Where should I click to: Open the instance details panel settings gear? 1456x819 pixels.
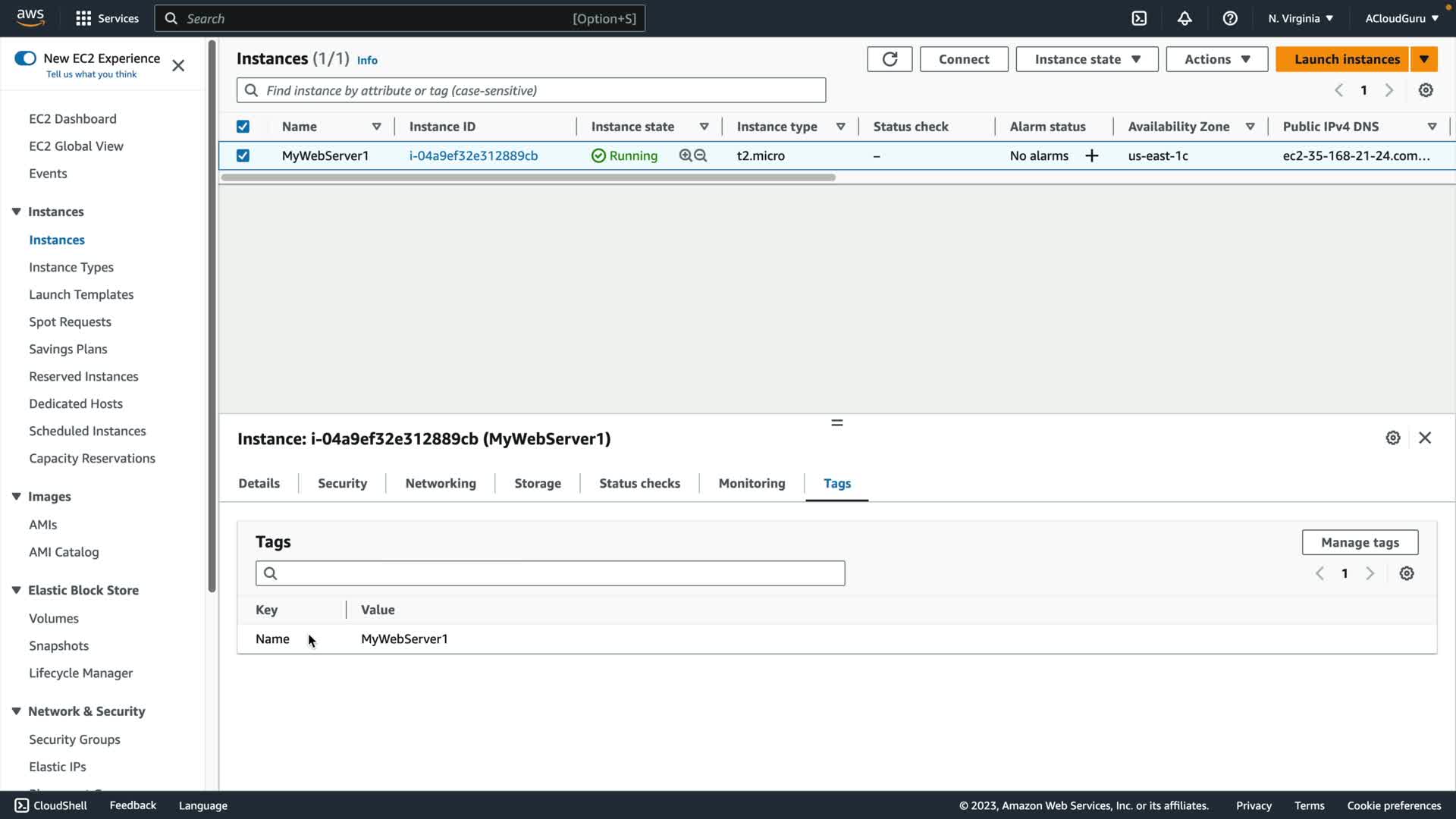[x=1393, y=438]
